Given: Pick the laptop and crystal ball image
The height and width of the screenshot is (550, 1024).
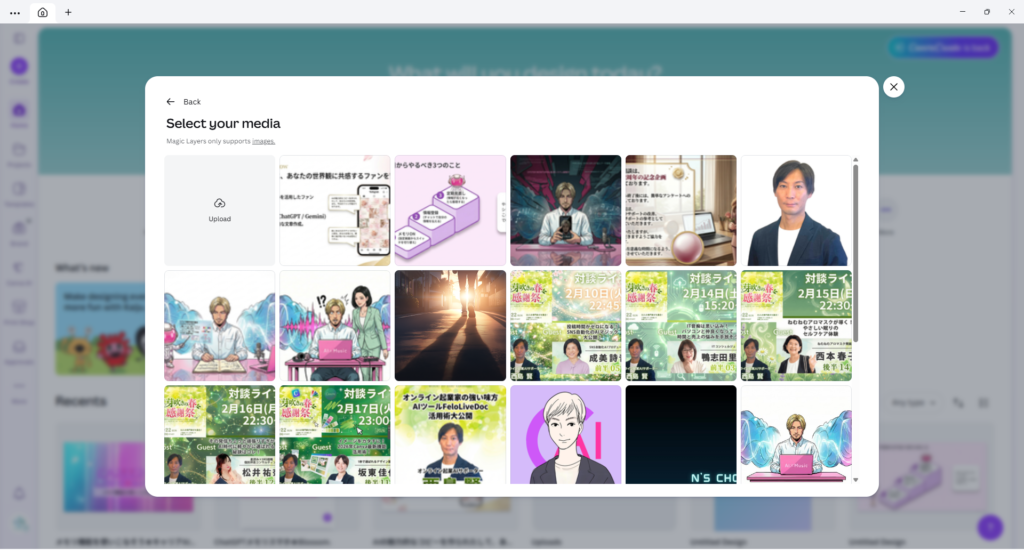Looking at the screenshot, I should pyautogui.click(x=681, y=210).
